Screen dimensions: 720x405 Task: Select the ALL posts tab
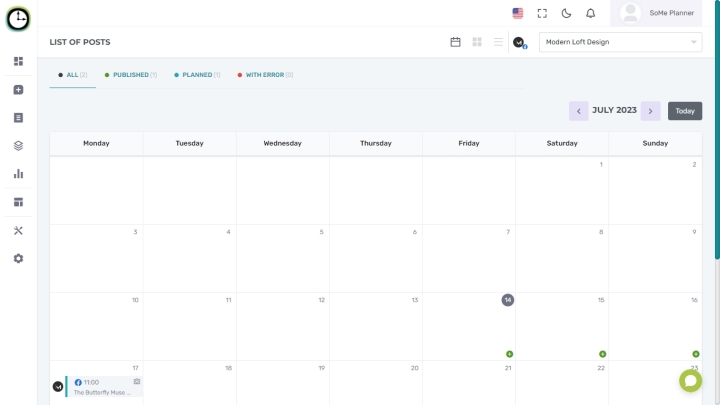coord(73,75)
